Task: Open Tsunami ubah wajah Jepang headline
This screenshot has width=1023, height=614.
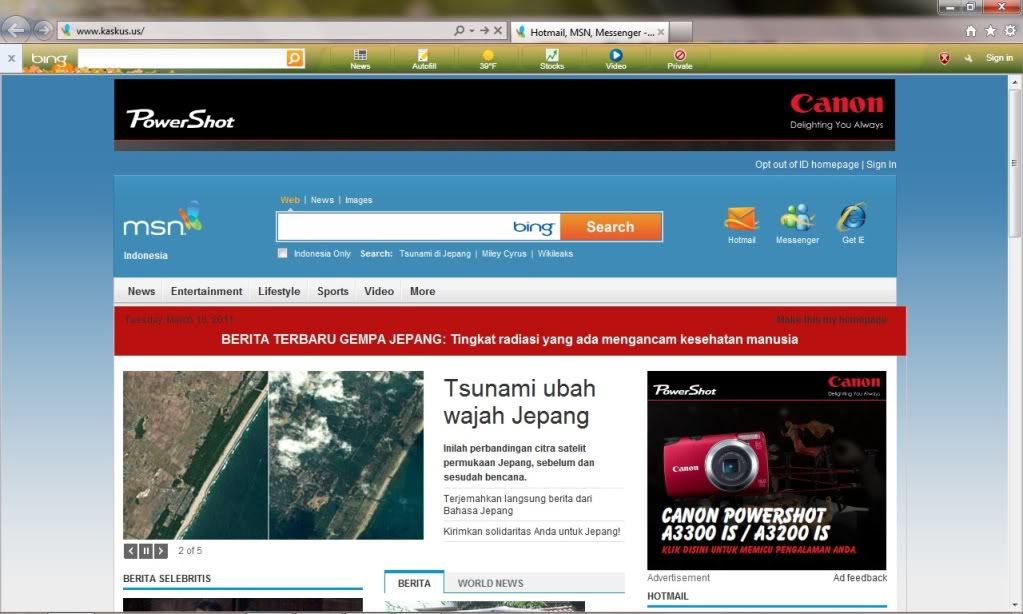Action: (519, 402)
